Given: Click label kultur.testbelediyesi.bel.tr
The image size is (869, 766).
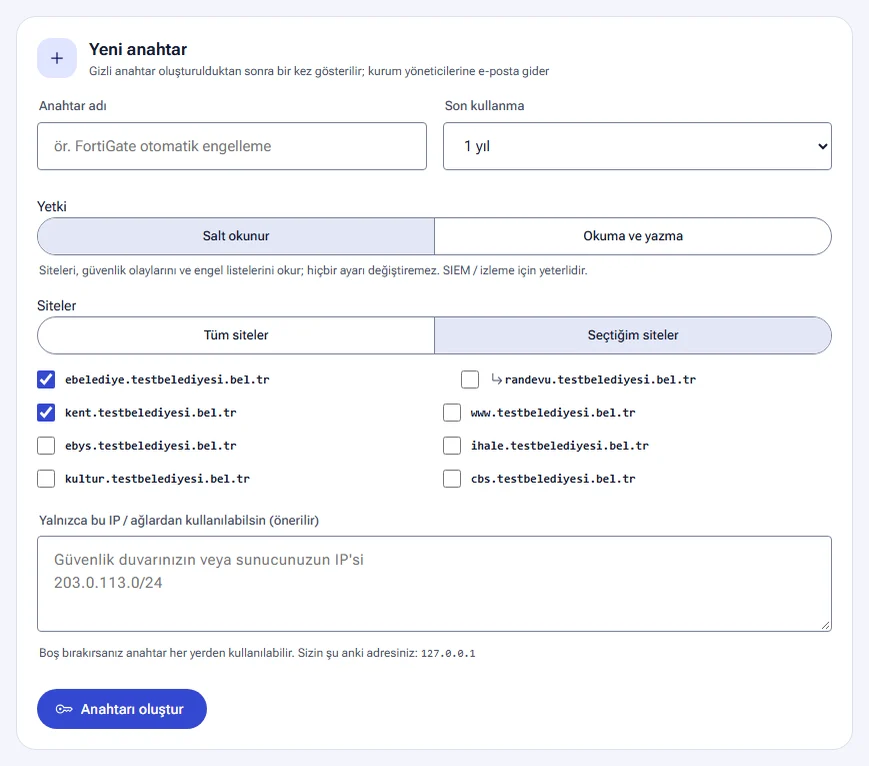Looking at the screenshot, I should tap(157, 478).
